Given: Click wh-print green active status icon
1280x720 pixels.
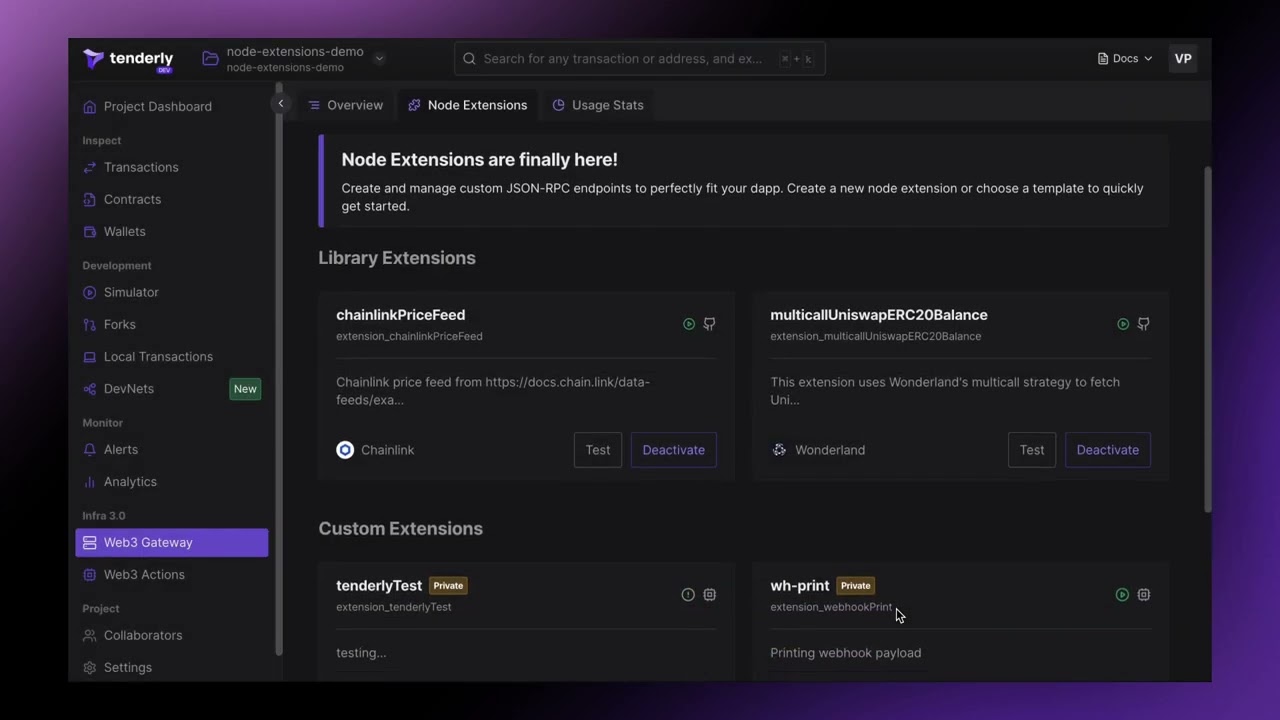Looking at the screenshot, I should 1122,595.
